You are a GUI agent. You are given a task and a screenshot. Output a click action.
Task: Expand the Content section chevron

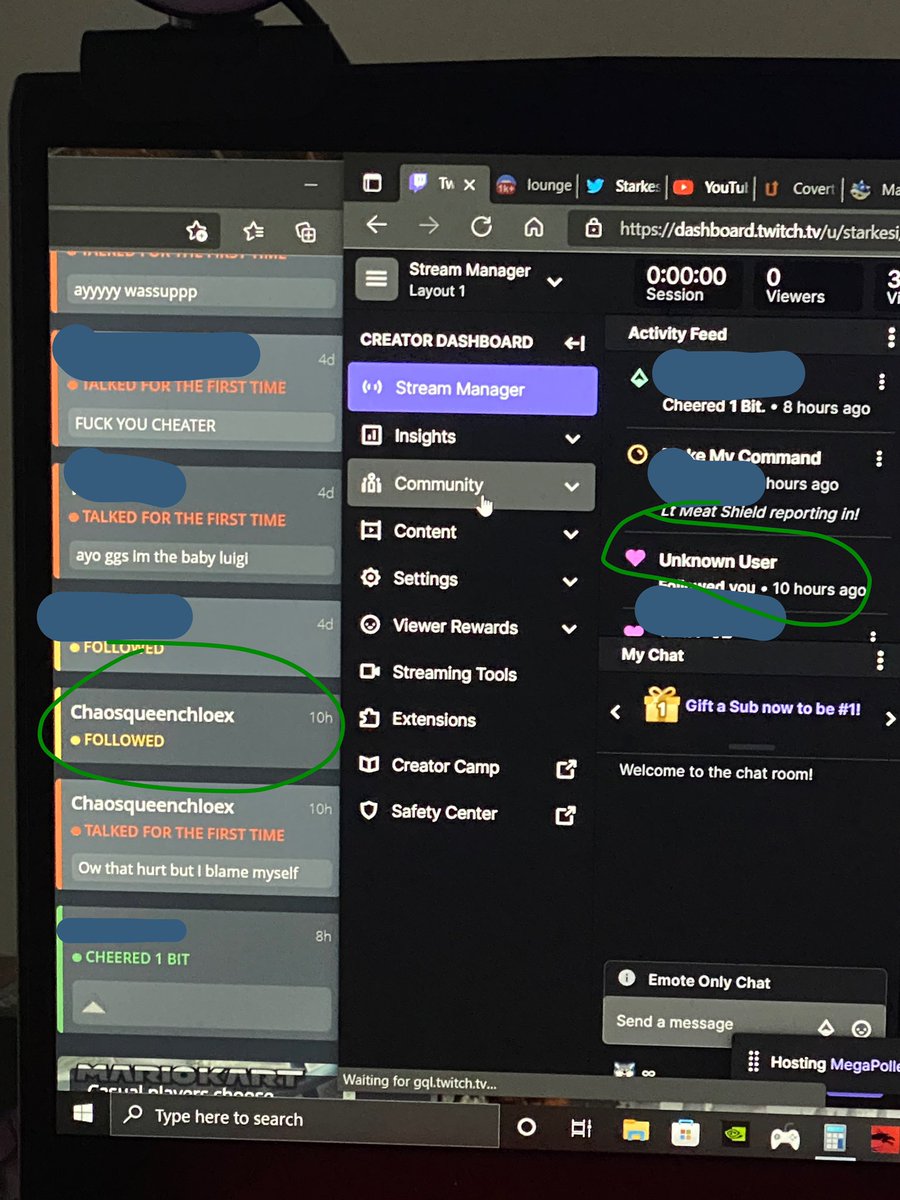tap(570, 534)
